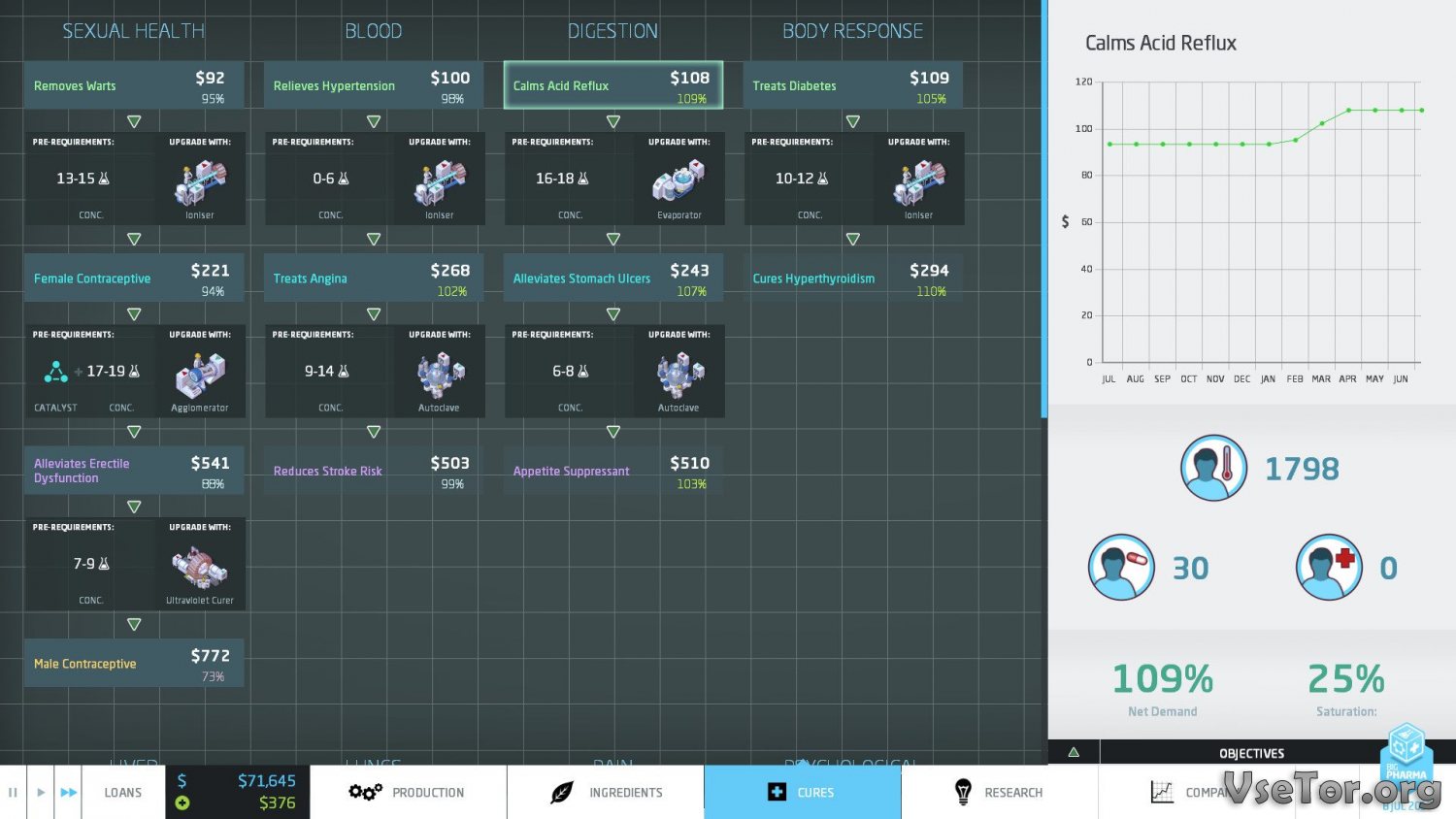This screenshot has height=819, width=1456.
Task: Pause the game with the pause button
Action: click(13, 792)
